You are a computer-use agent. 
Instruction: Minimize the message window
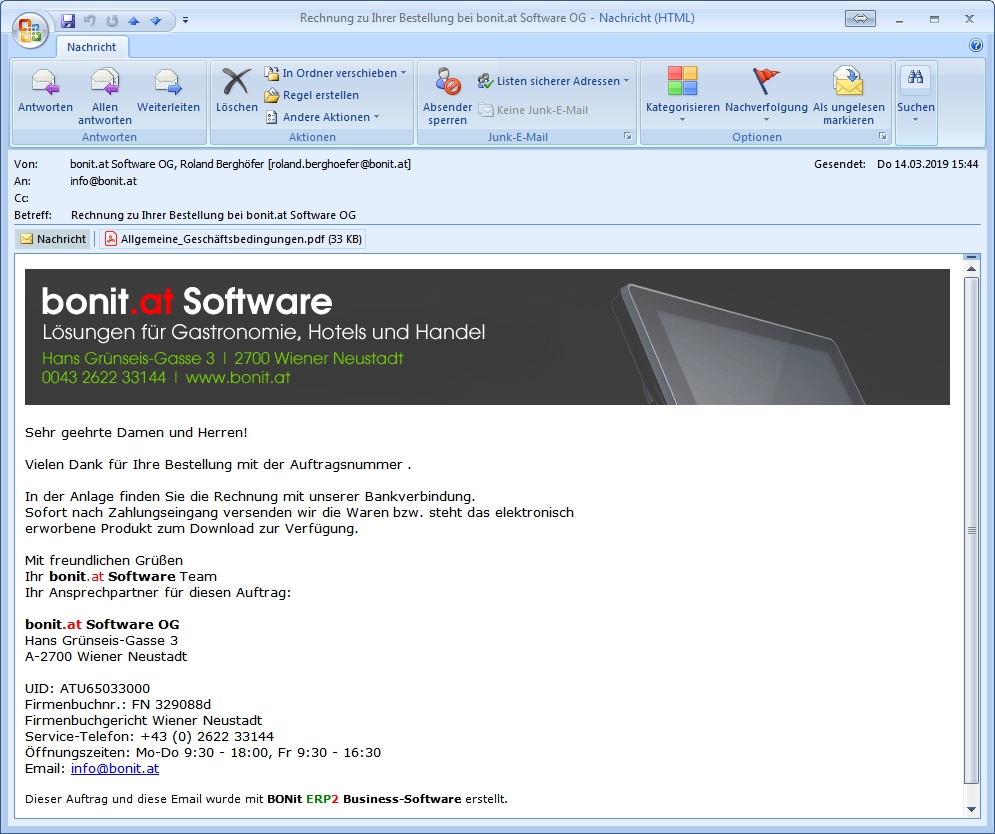pyautogui.click(x=899, y=20)
